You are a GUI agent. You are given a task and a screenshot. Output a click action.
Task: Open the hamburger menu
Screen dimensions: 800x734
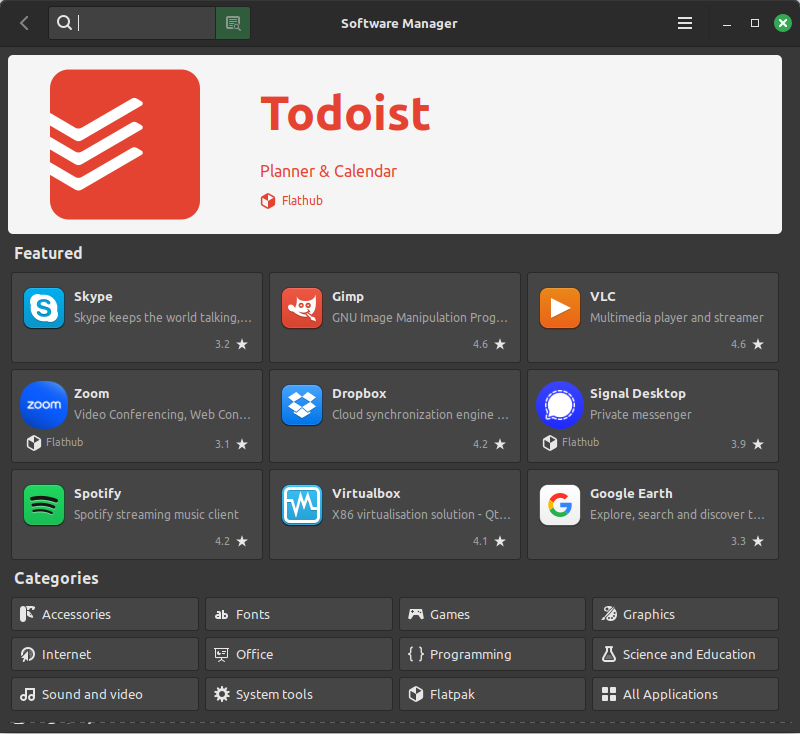tap(685, 23)
